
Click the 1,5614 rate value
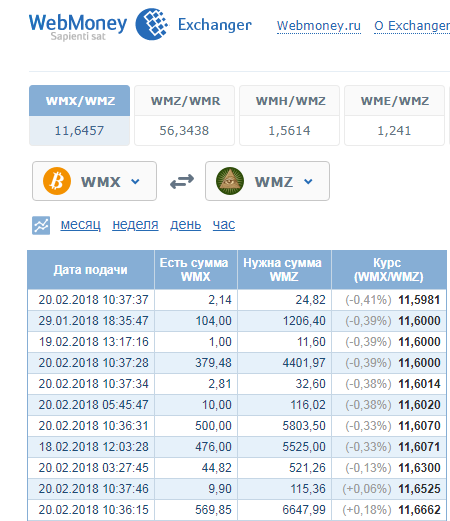click(289, 130)
